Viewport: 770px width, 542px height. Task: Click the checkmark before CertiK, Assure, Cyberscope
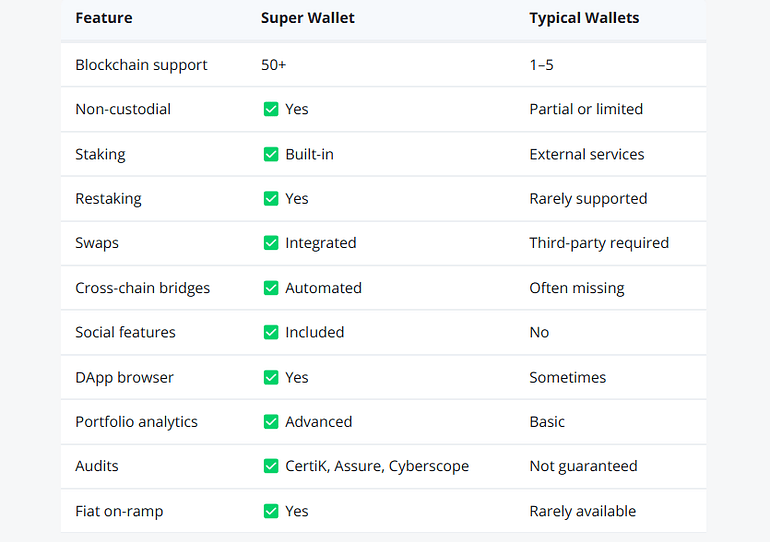click(270, 466)
